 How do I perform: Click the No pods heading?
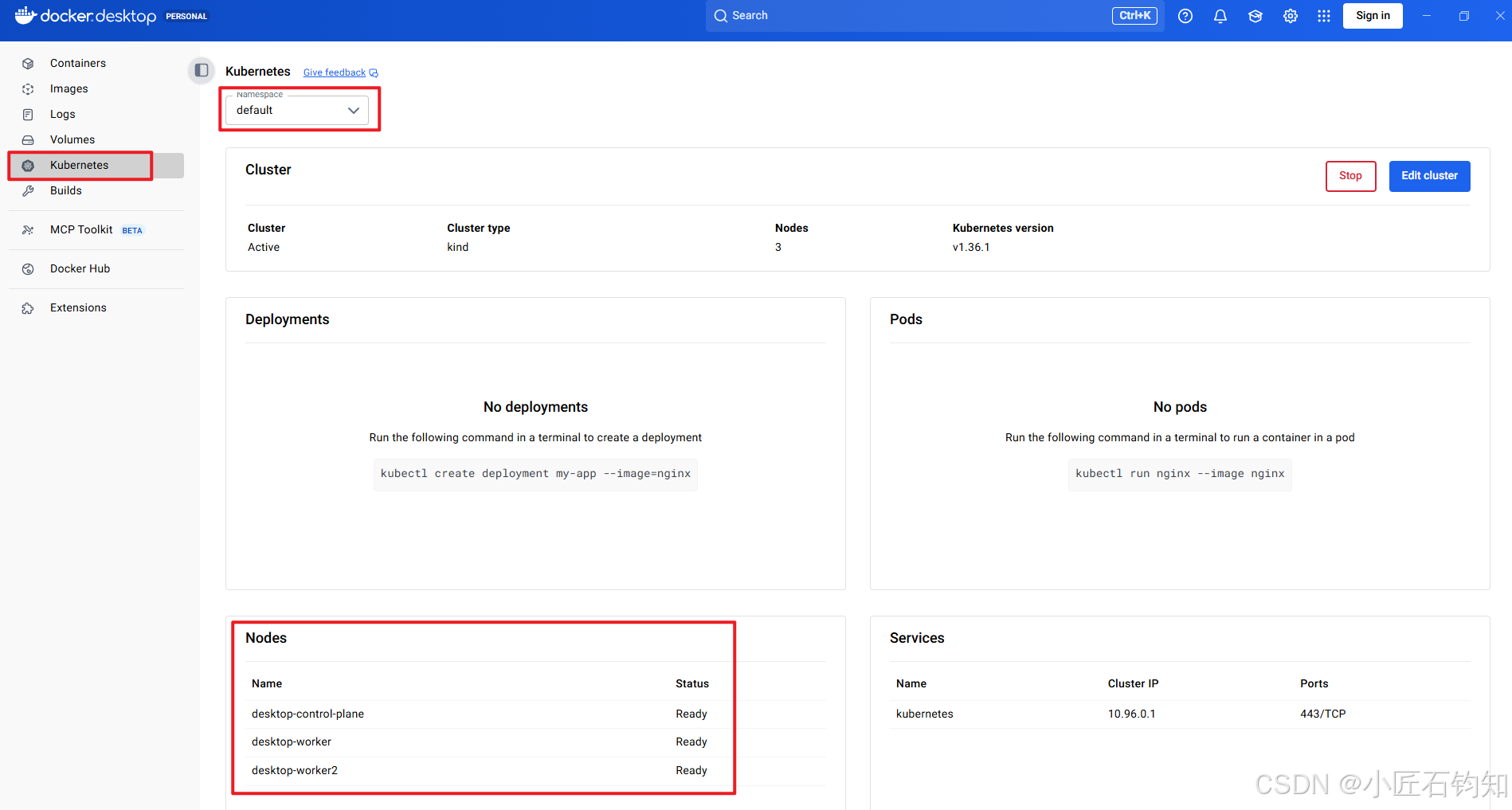(1180, 408)
